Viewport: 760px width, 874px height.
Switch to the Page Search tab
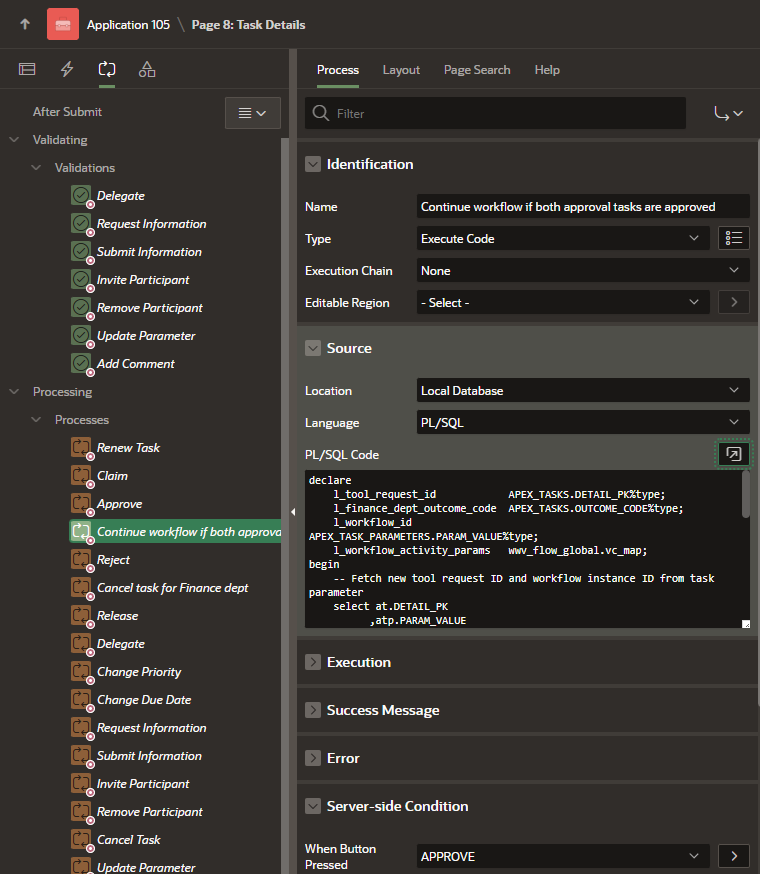pyautogui.click(x=477, y=70)
